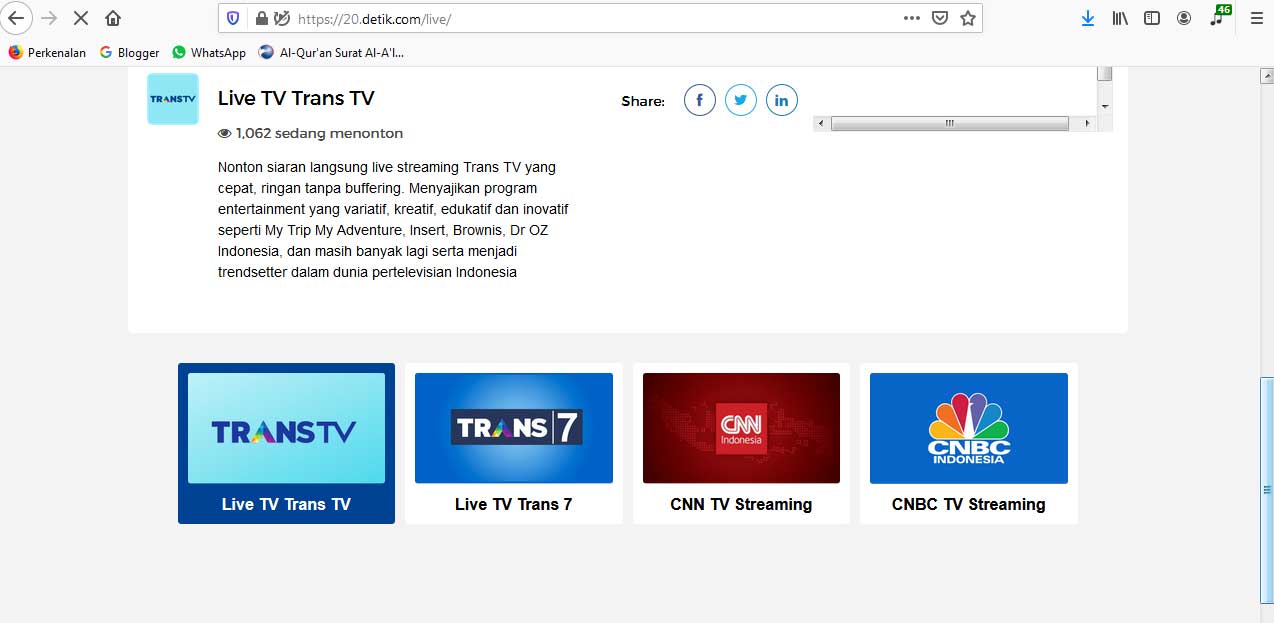Click the music note extension with 46 badge
Screen dimensions: 1274x623
coord(1219,16)
